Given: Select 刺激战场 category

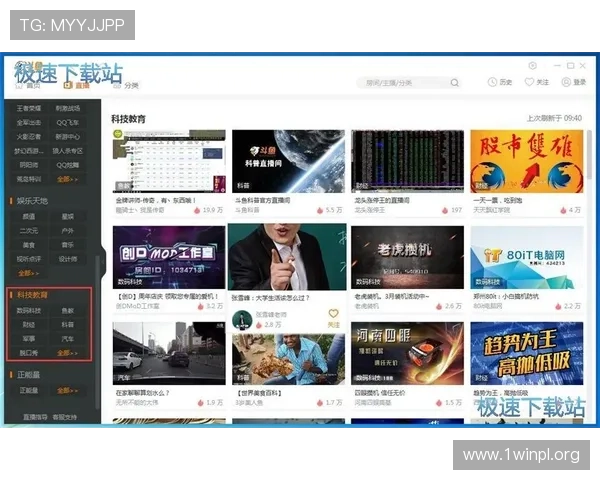Looking at the screenshot, I should 68,108.
